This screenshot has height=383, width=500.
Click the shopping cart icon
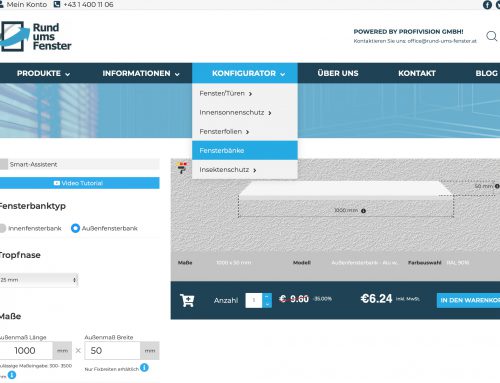pos(187,300)
